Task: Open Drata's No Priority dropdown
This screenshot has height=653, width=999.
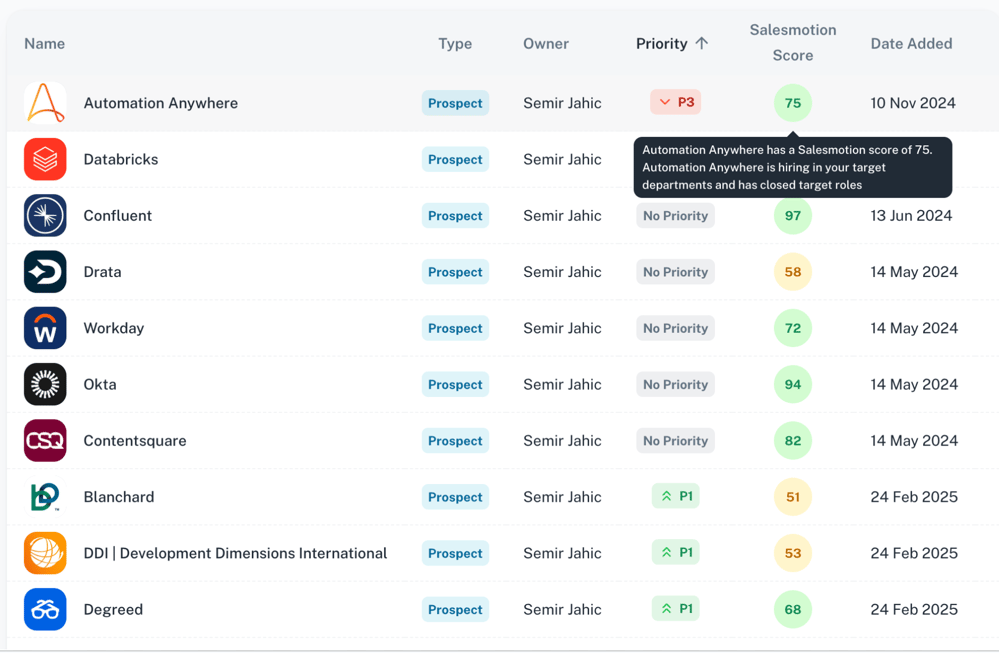Action: (675, 272)
